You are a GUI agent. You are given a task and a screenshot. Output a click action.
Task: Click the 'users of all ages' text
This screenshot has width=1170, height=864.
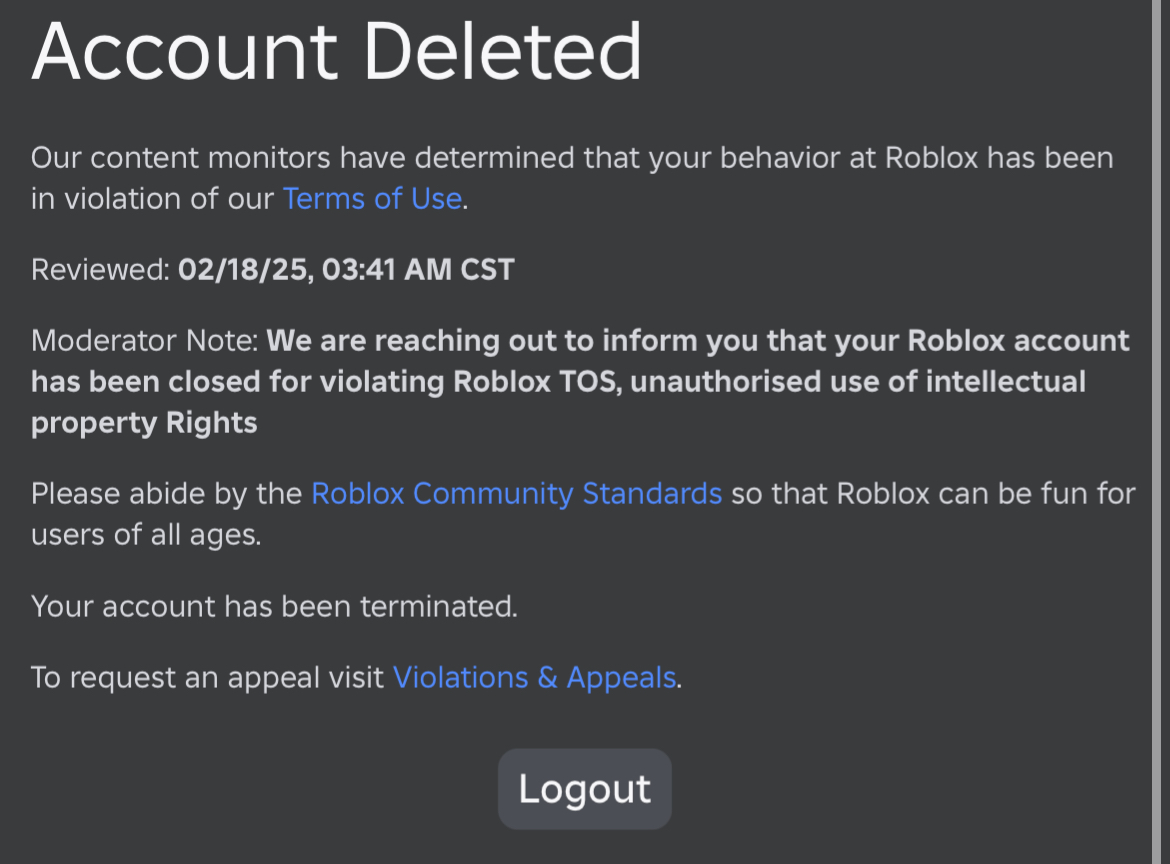click(146, 534)
